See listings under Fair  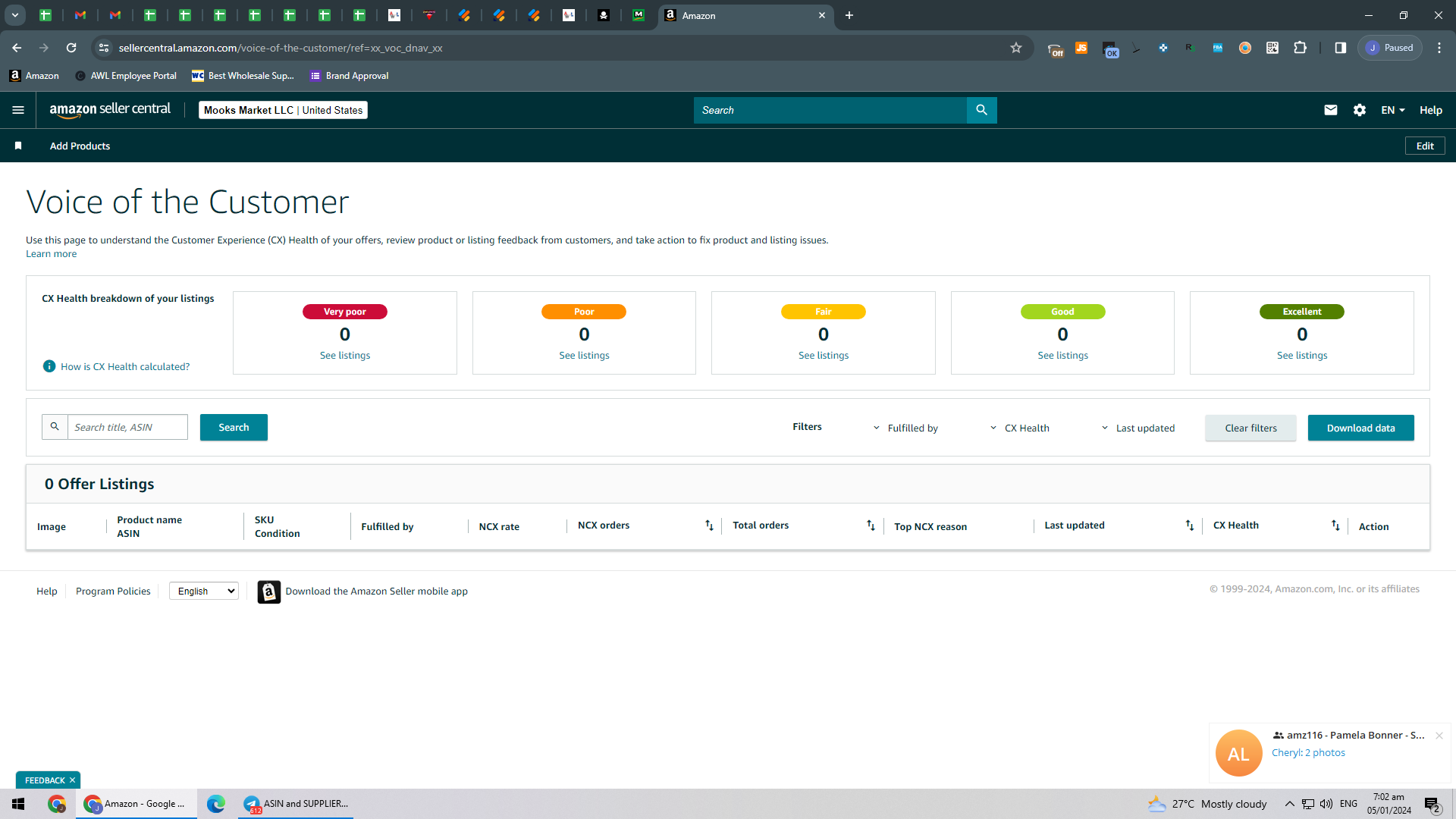coord(824,356)
